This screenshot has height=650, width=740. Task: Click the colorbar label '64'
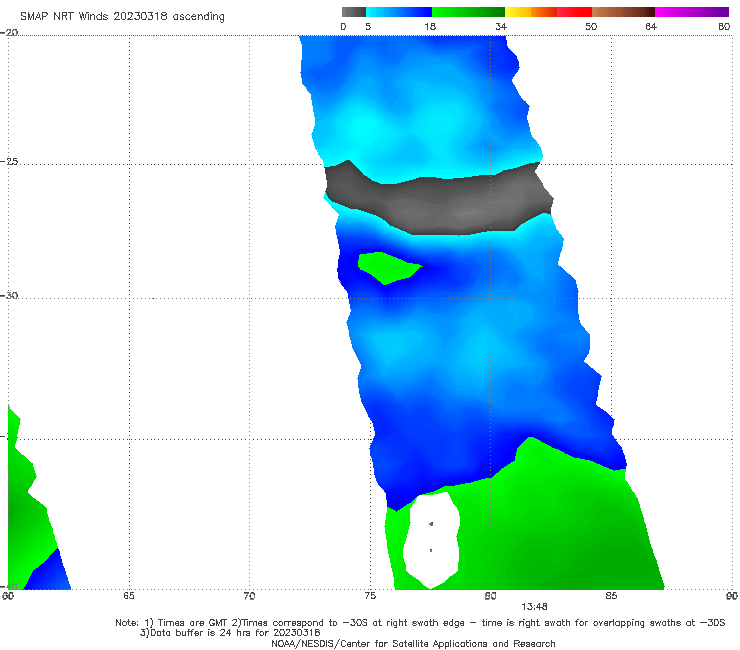tap(651, 26)
